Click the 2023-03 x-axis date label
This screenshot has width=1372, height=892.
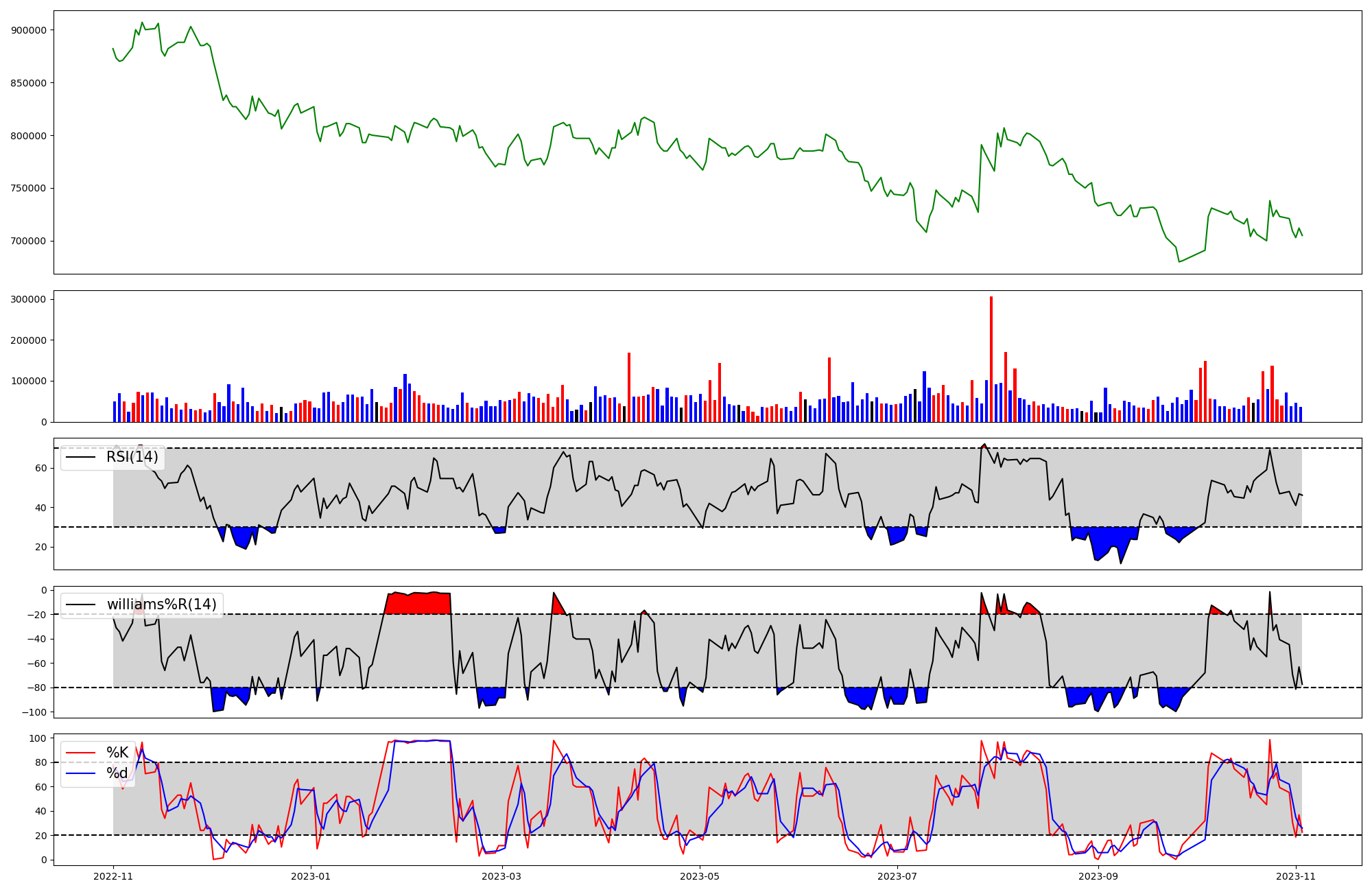(x=502, y=876)
